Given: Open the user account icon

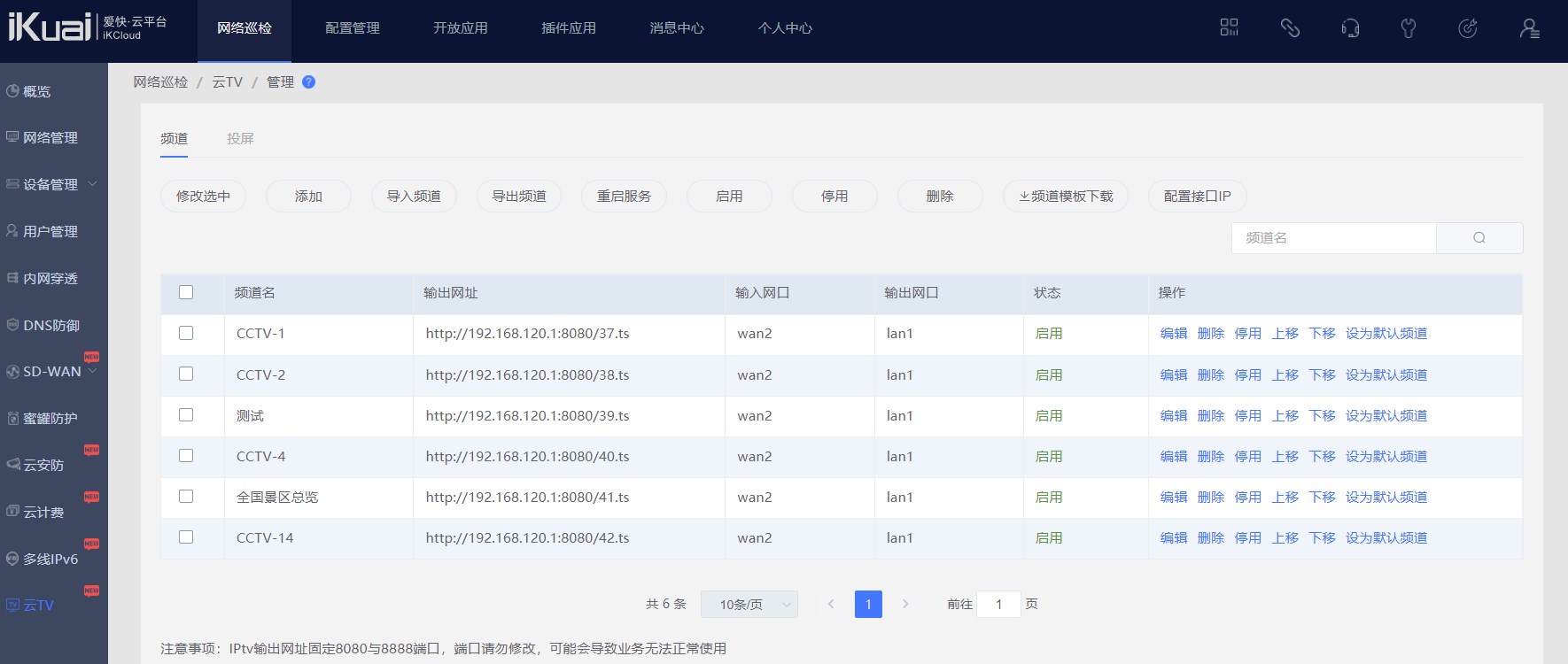Looking at the screenshot, I should tap(1529, 28).
